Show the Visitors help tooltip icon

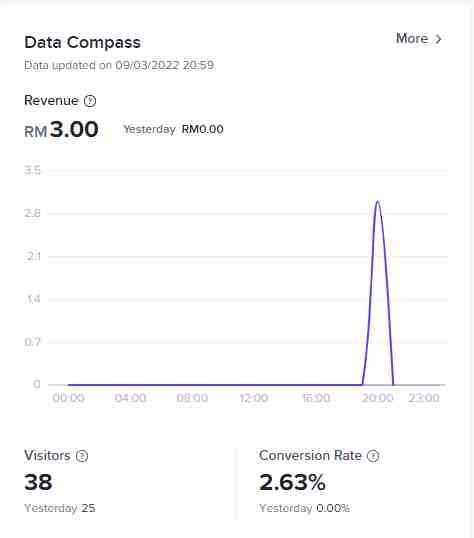click(82, 456)
